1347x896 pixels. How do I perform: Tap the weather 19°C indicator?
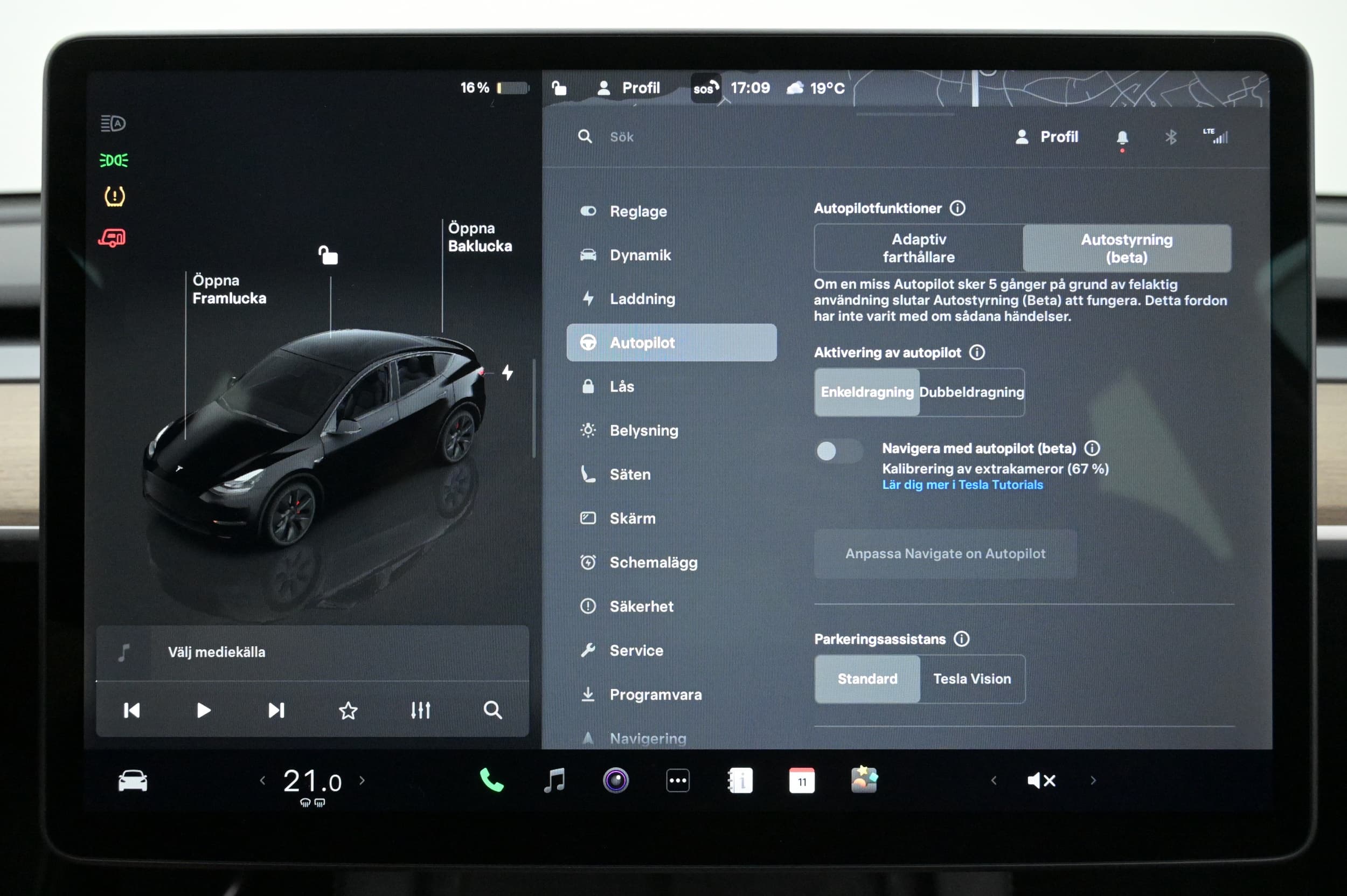[816, 88]
